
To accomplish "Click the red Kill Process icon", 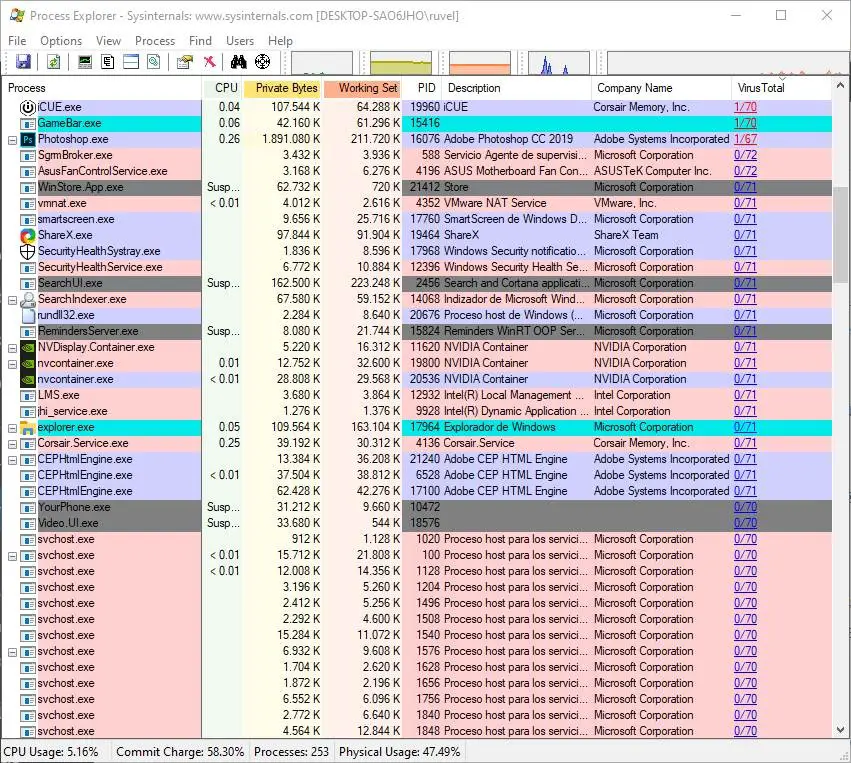I will [209, 62].
